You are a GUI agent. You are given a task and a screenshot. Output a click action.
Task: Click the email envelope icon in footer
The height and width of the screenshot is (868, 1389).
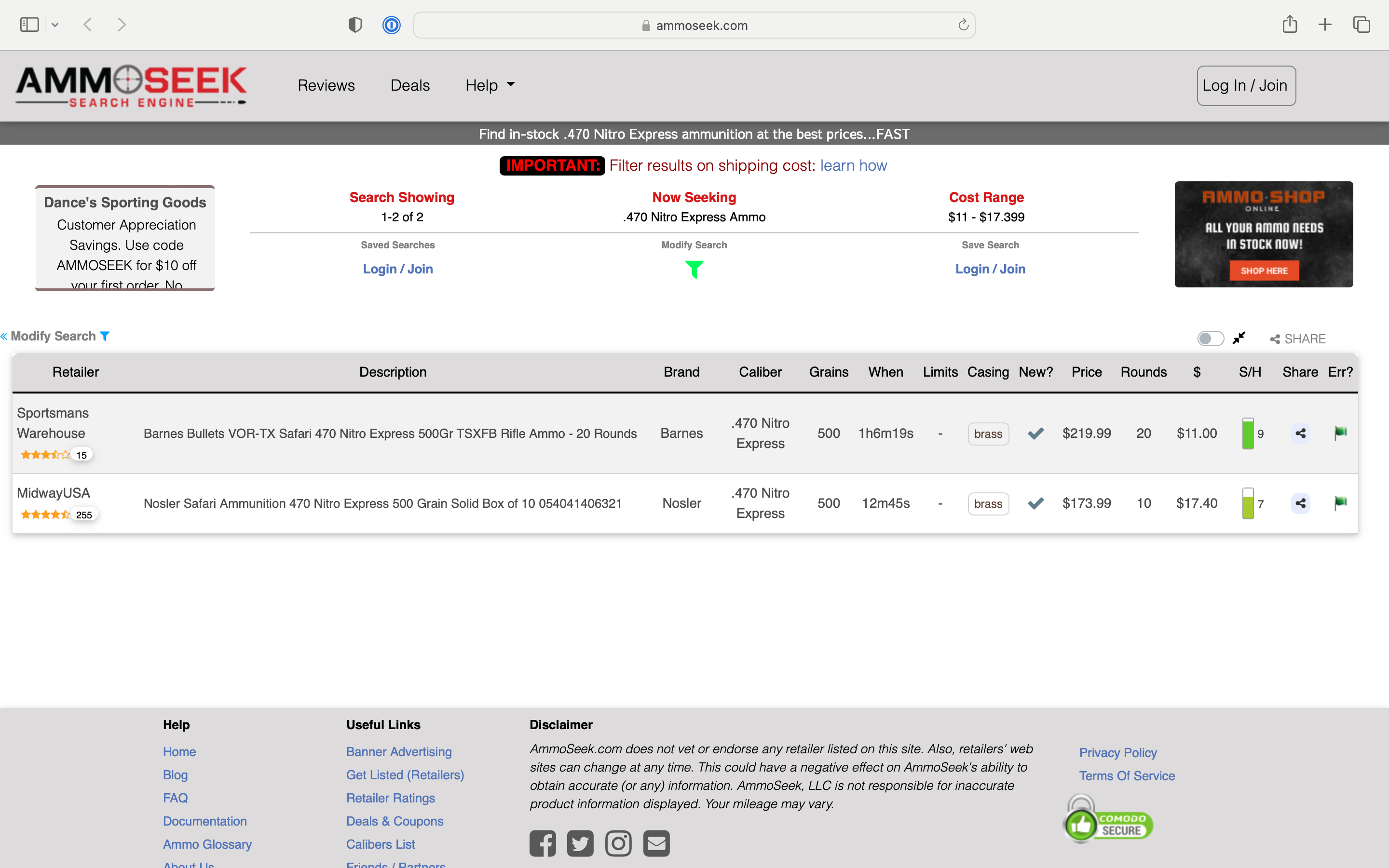pos(656,843)
